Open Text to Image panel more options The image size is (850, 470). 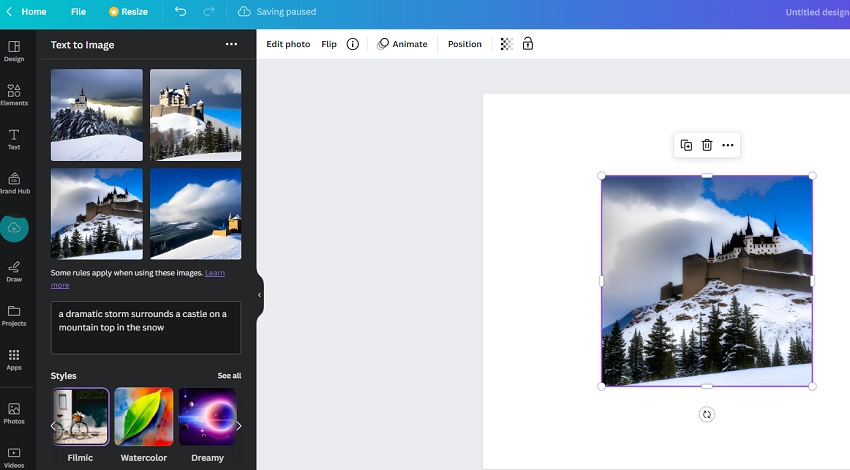coord(231,44)
